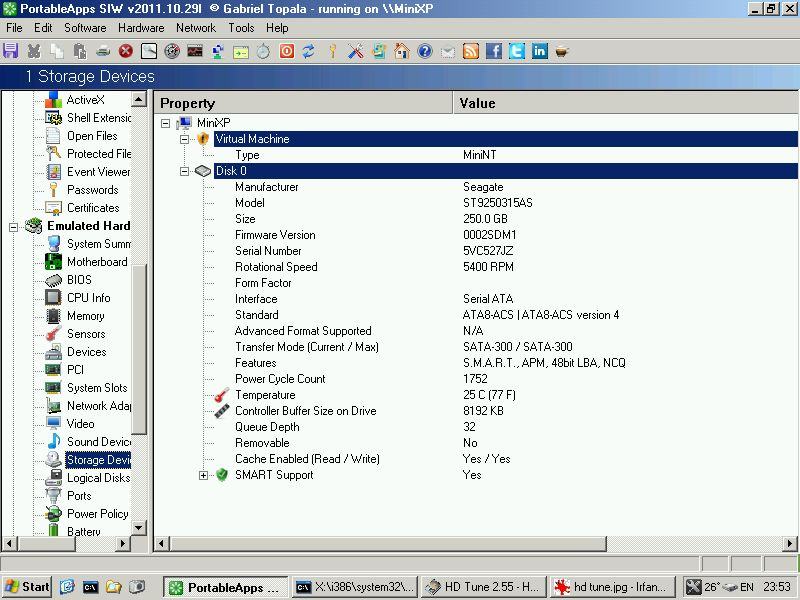Open the File menu
Viewport: 800px width, 600px height.
(x=14, y=28)
